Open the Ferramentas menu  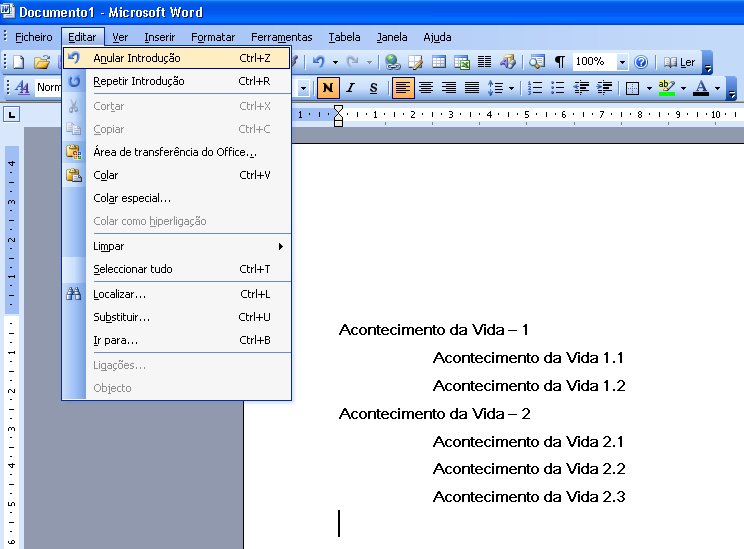click(281, 37)
